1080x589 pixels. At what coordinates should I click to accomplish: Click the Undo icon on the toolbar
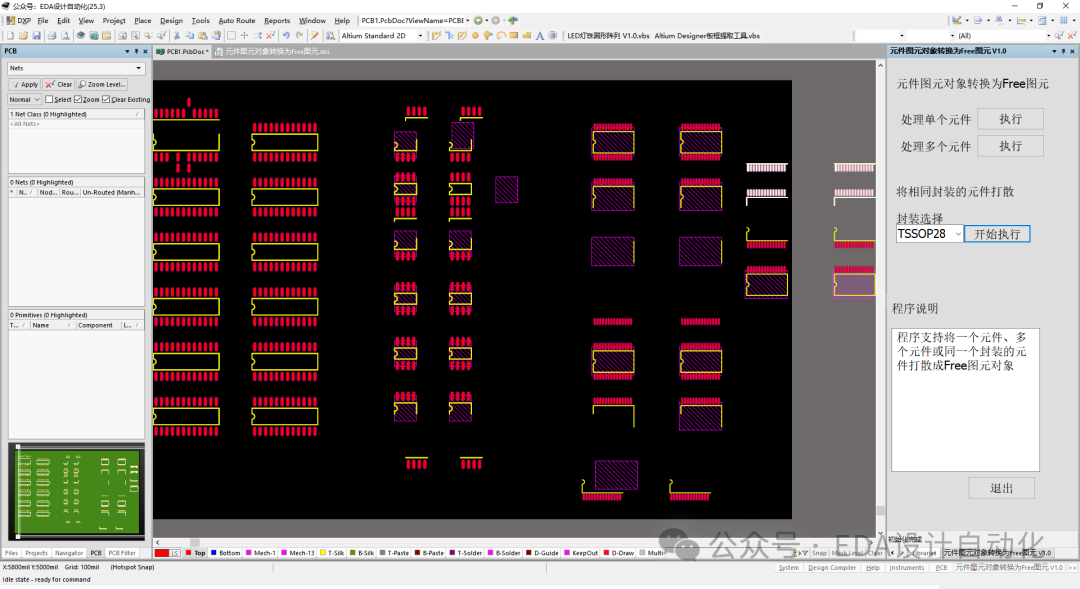[x=286, y=34]
